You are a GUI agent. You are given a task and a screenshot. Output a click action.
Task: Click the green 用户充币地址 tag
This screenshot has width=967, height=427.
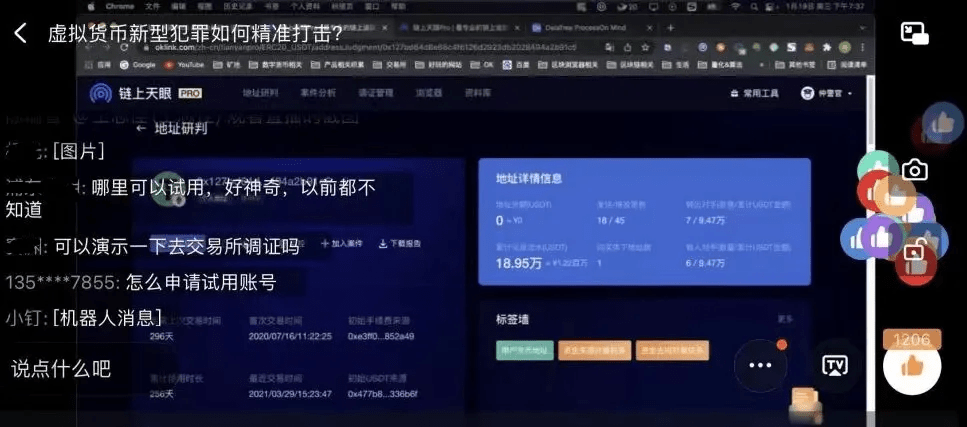[524, 350]
